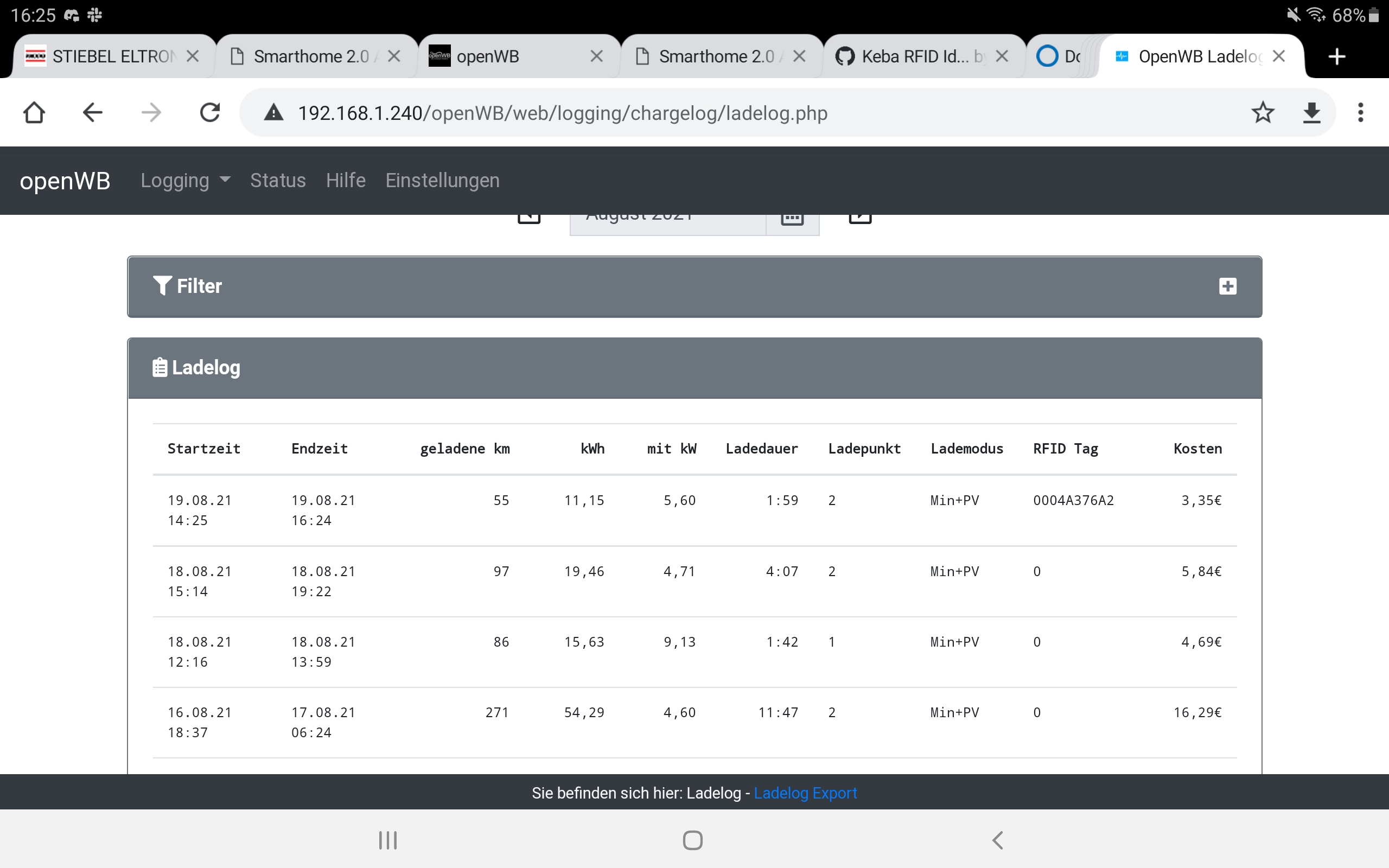Click the browser home icon
This screenshot has height=868, width=1389.
(34, 112)
